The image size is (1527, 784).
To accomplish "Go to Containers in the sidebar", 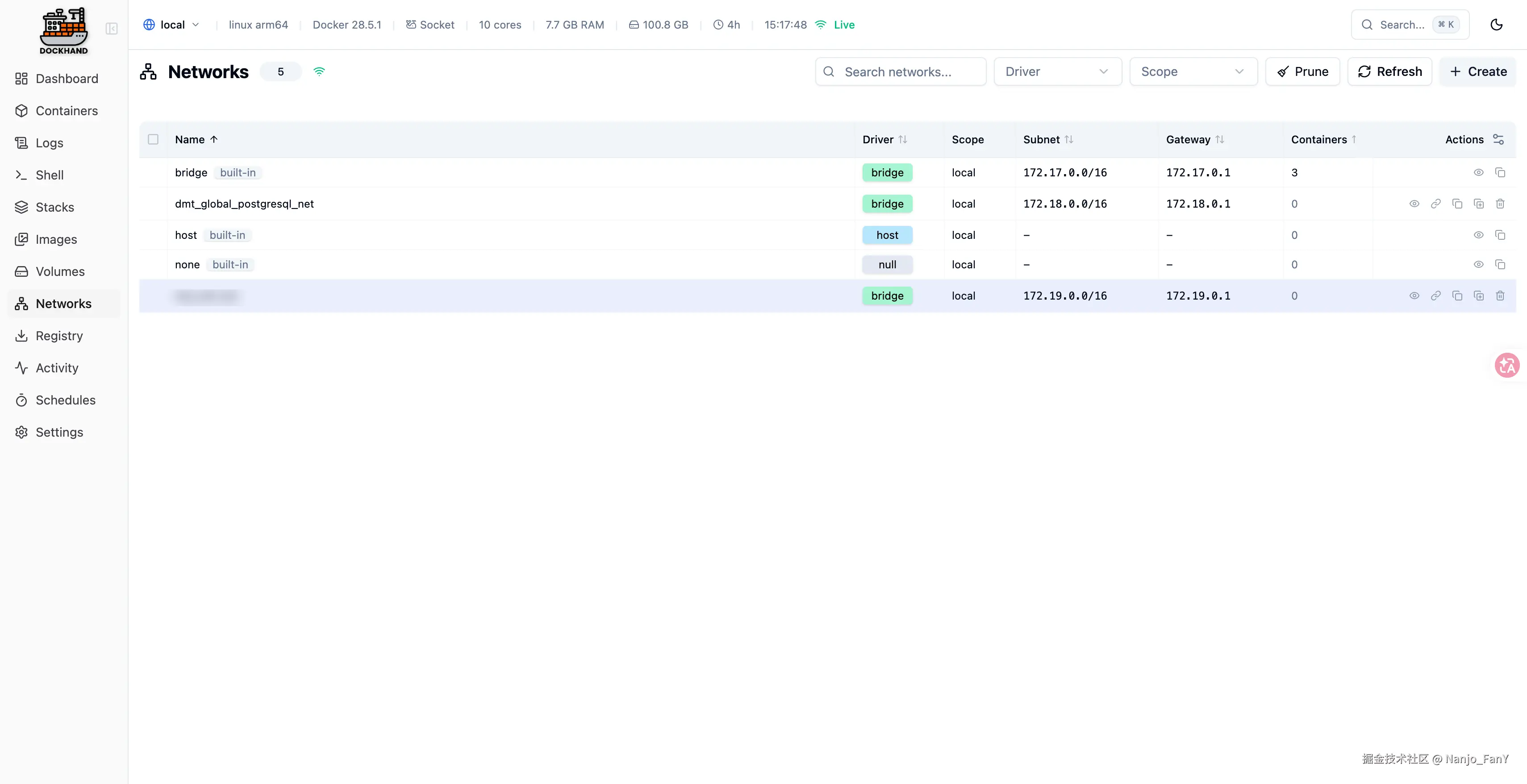I will (x=67, y=111).
